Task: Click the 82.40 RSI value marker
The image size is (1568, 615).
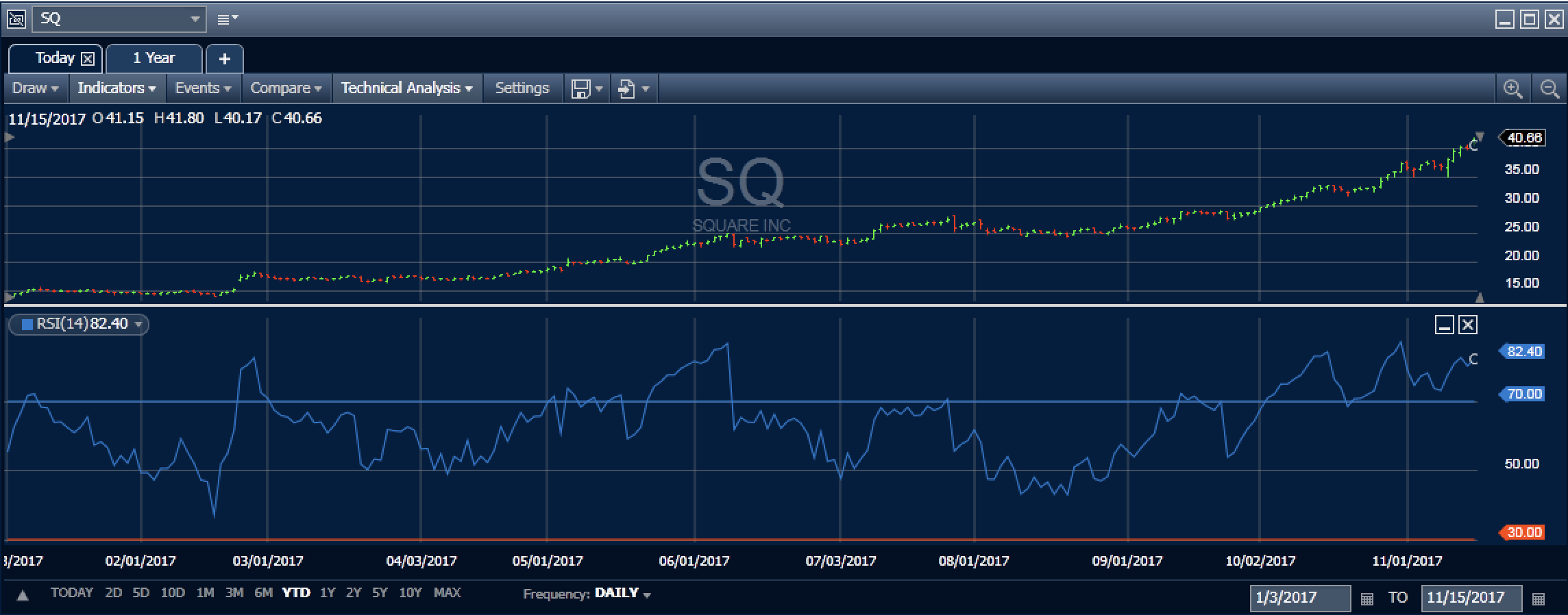Action: click(1522, 352)
